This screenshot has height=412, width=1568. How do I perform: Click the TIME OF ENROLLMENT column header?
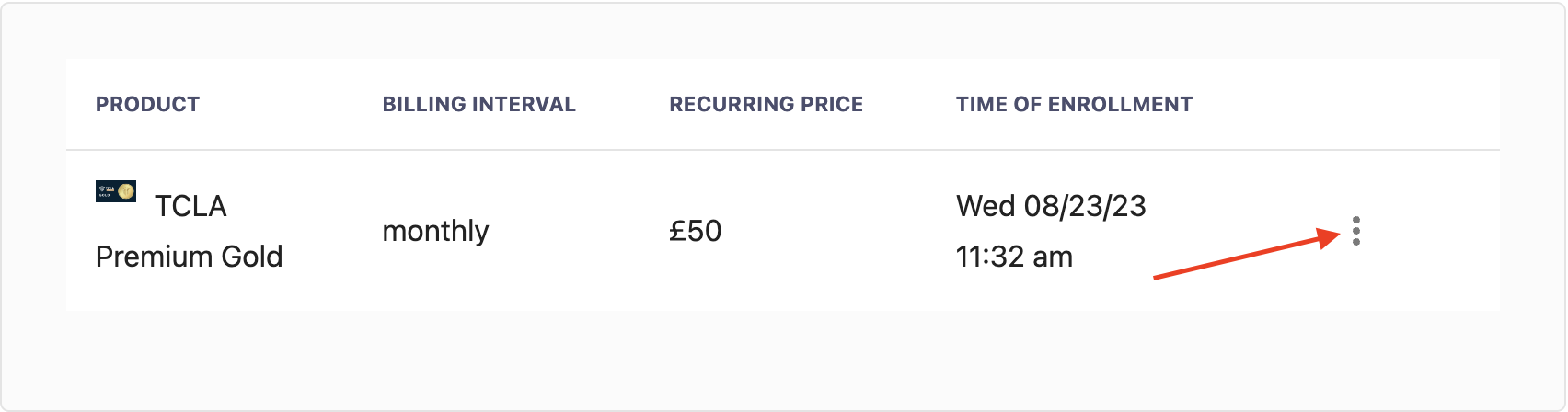tap(1074, 105)
